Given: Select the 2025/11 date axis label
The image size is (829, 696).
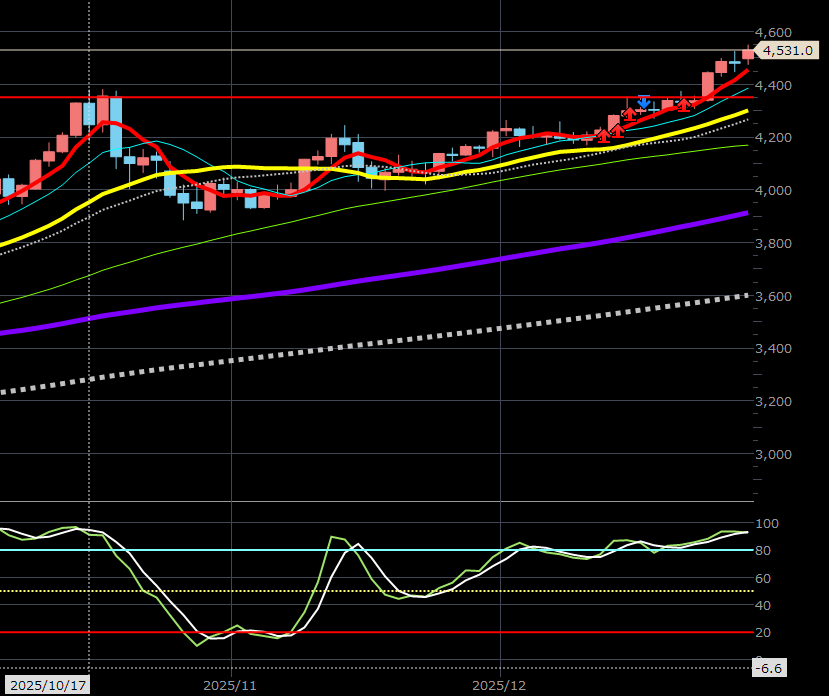Looking at the screenshot, I should (x=231, y=687).
